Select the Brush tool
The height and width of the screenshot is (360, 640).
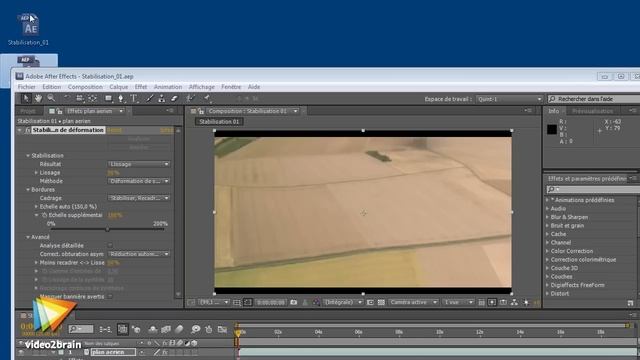pos(149,98)
